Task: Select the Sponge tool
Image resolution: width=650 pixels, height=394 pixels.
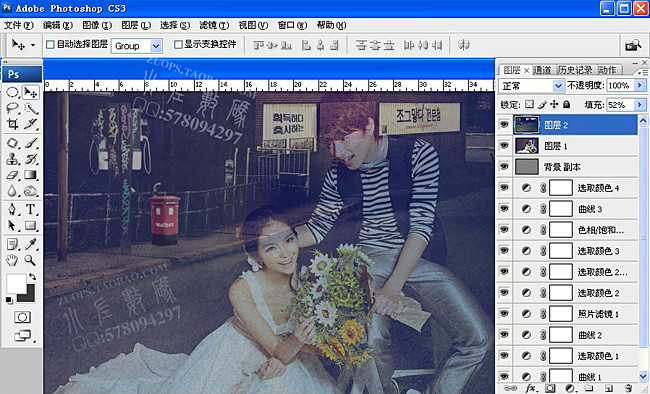Action: coord(30,191)
